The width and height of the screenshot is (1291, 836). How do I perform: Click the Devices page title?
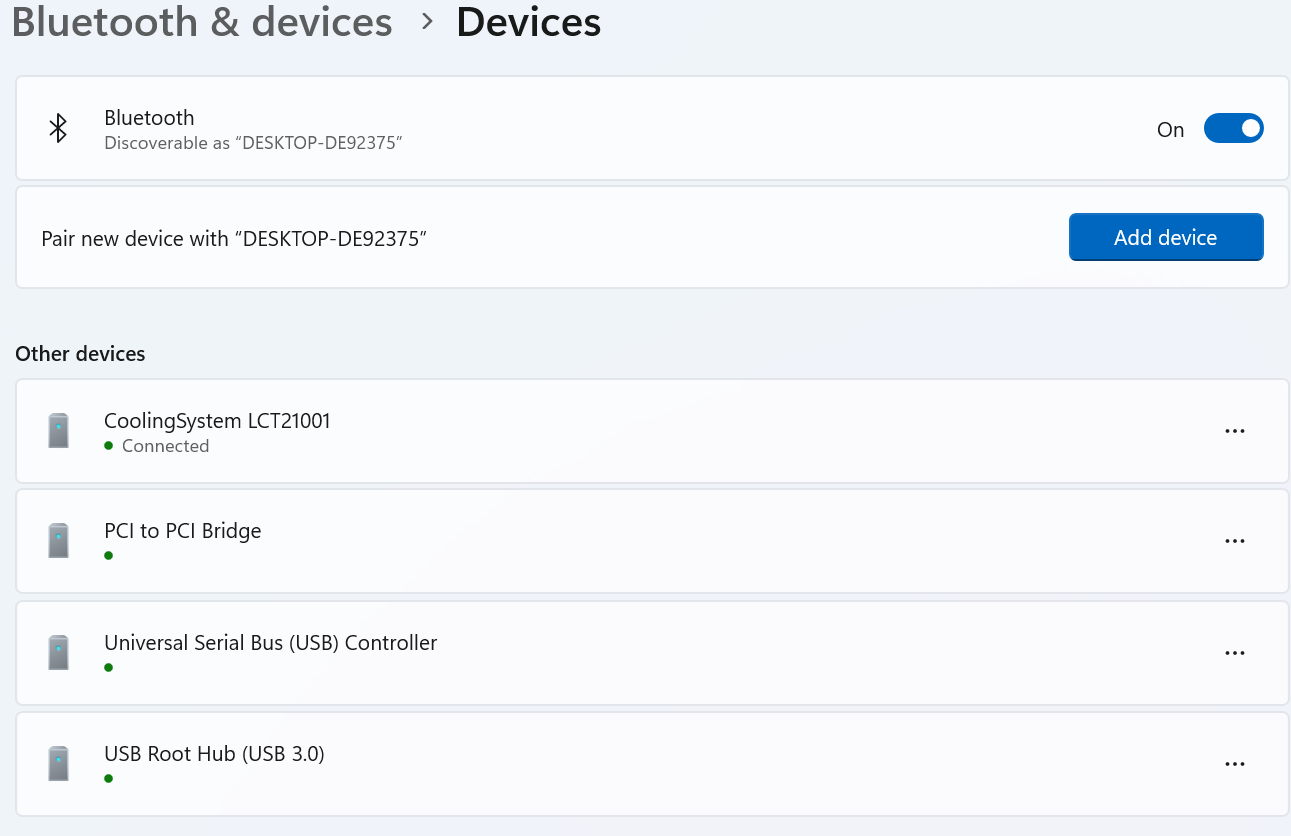529,22
